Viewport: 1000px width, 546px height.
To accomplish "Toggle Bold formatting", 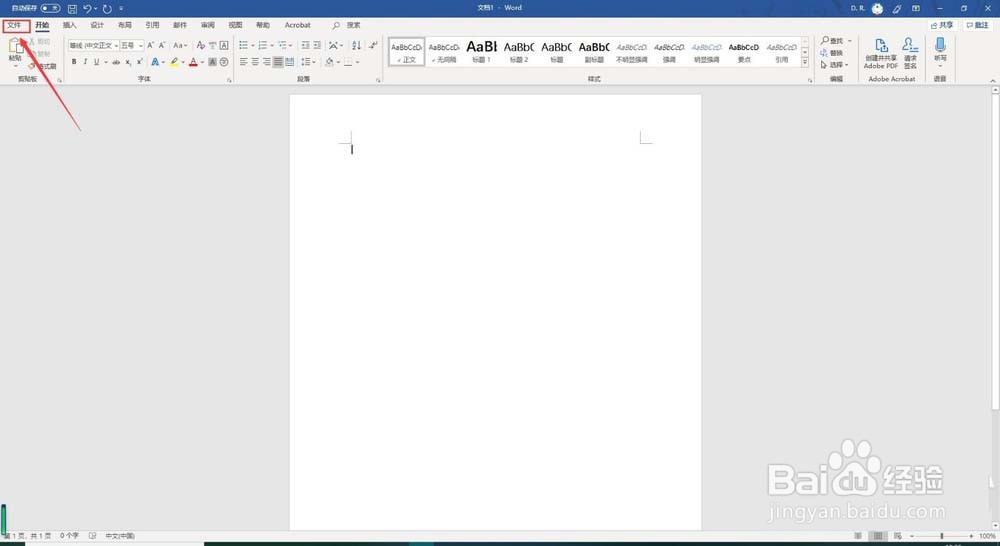I will pos(74,62).
